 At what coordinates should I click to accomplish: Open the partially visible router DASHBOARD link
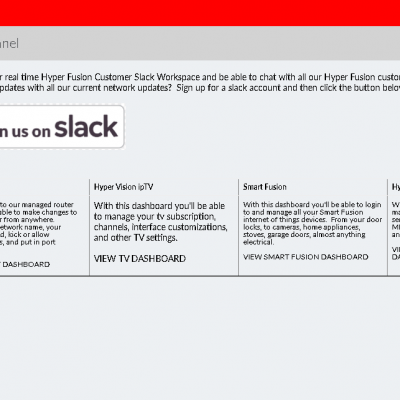coord(25,264)
